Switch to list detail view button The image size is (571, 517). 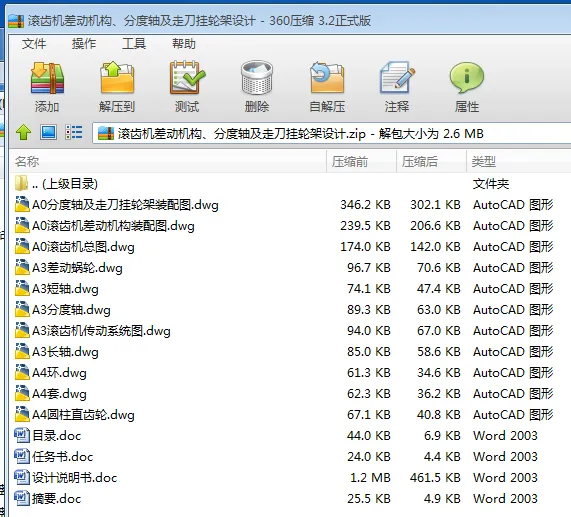pyautogui.click(x=74, y=133)
